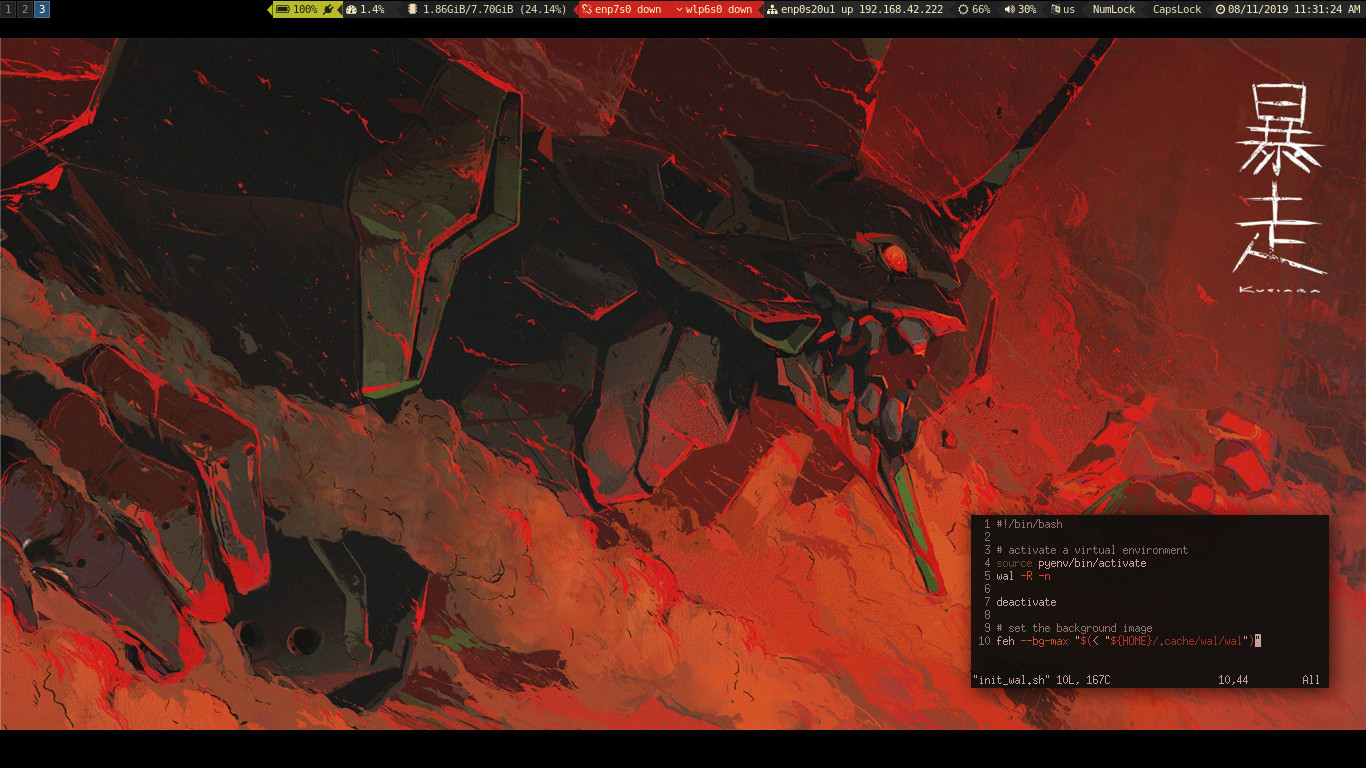Click the "init_wal.sh" filename in vim status line
The width and height of the screenshot is (1366, 768).
point(1011,680)
